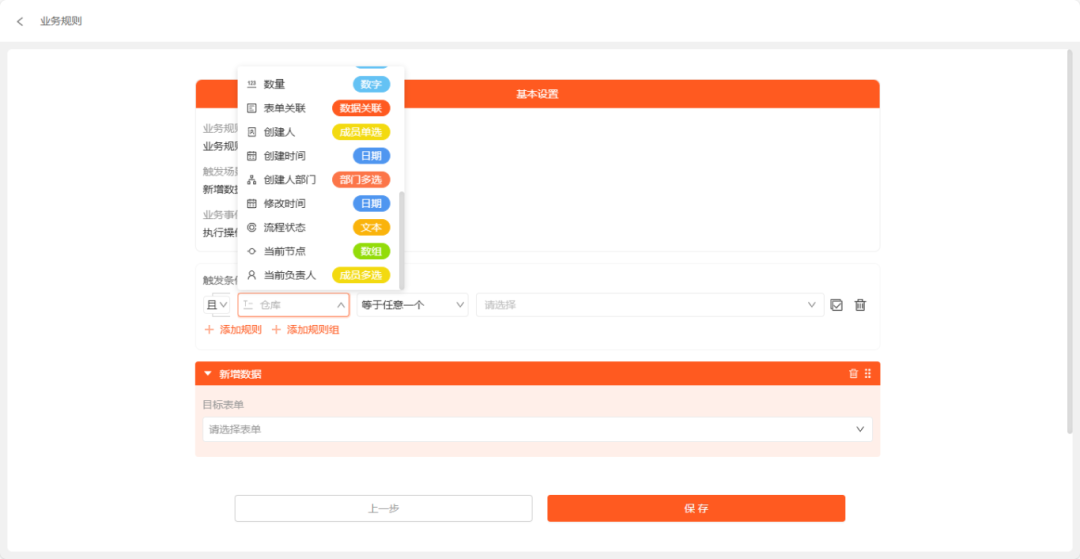The height and width of the screenshot is (559, 1080).
Task: Click the 数组 tag on the 当前节点 row
Action: pos(371,251)
